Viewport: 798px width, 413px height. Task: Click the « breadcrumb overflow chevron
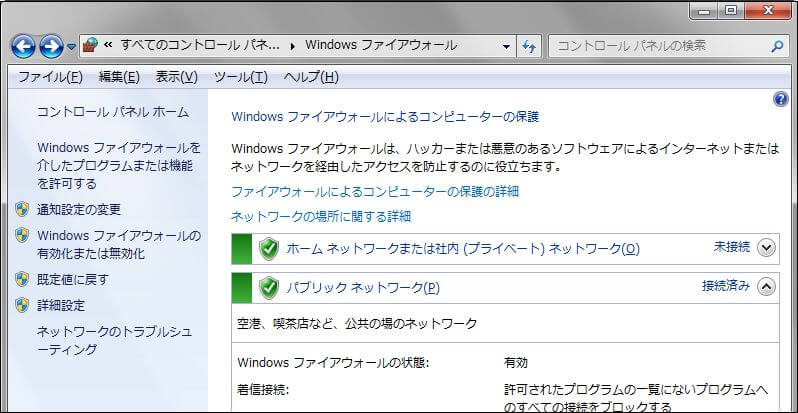tap(108, 45)
